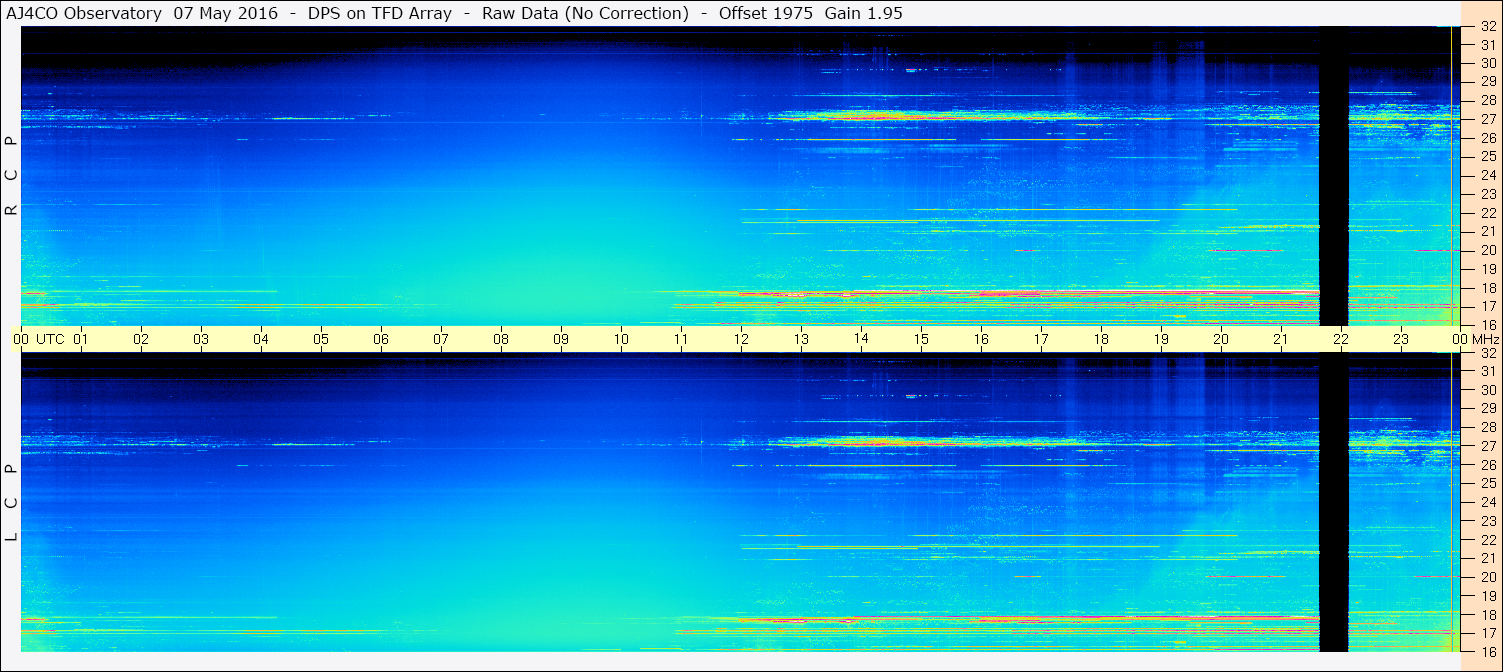Select the 13 hour mark

[801, 339]
